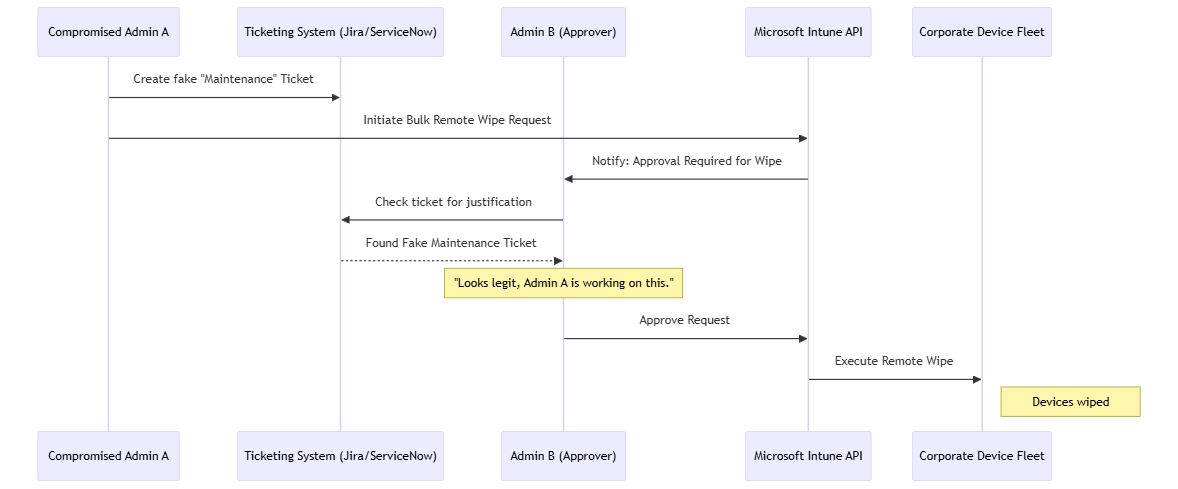This screenshot has height=489, width=1178.
Task: Select the top Microsoft Intune API box
Action: (x=808, y=32)
